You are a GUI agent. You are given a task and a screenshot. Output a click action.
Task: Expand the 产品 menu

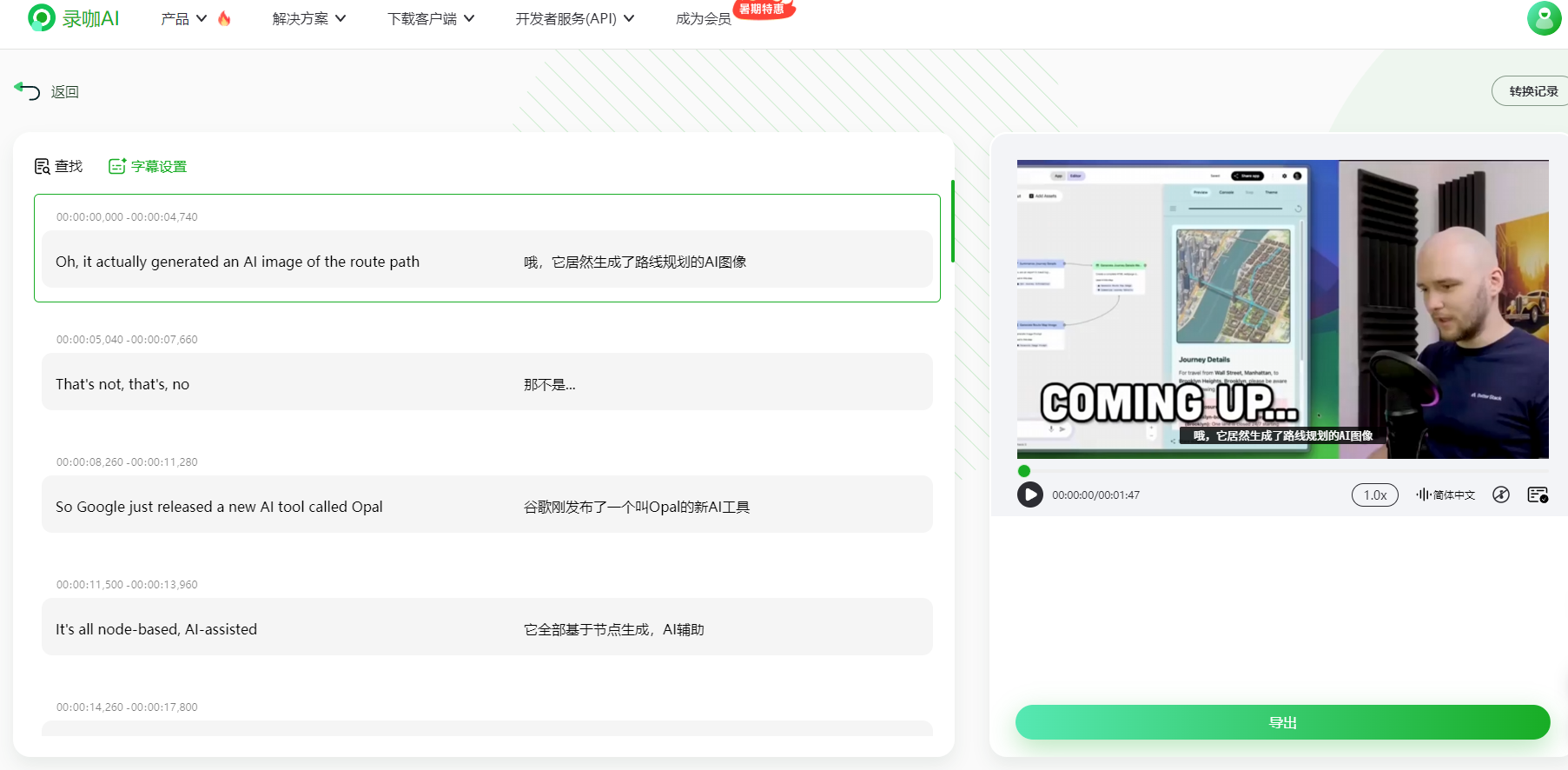click(x=183, y=18)
